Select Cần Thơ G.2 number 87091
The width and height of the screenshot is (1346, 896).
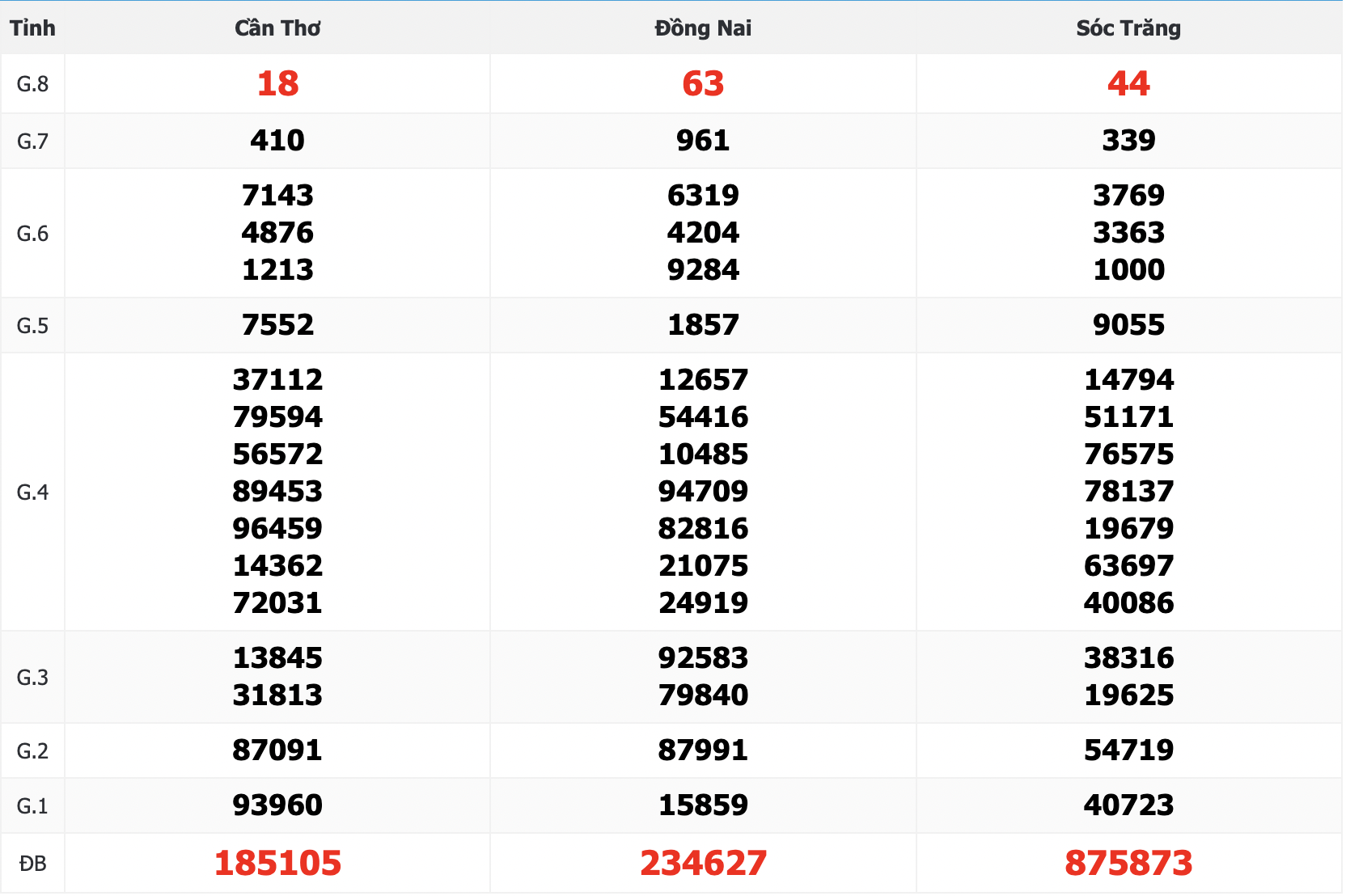tap(277, 750)
